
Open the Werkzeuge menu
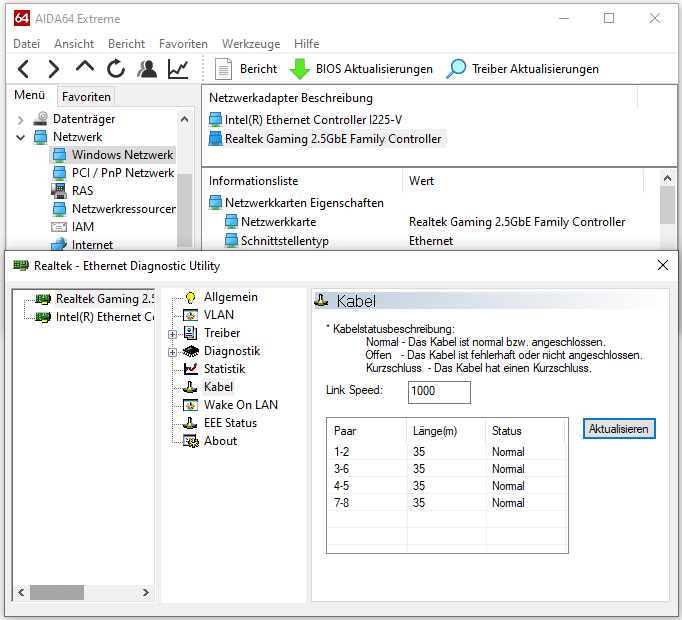(251, 44)
